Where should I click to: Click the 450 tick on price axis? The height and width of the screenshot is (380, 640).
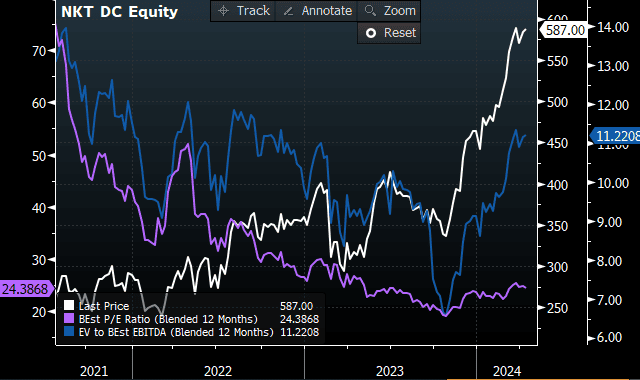click(558, 143)
